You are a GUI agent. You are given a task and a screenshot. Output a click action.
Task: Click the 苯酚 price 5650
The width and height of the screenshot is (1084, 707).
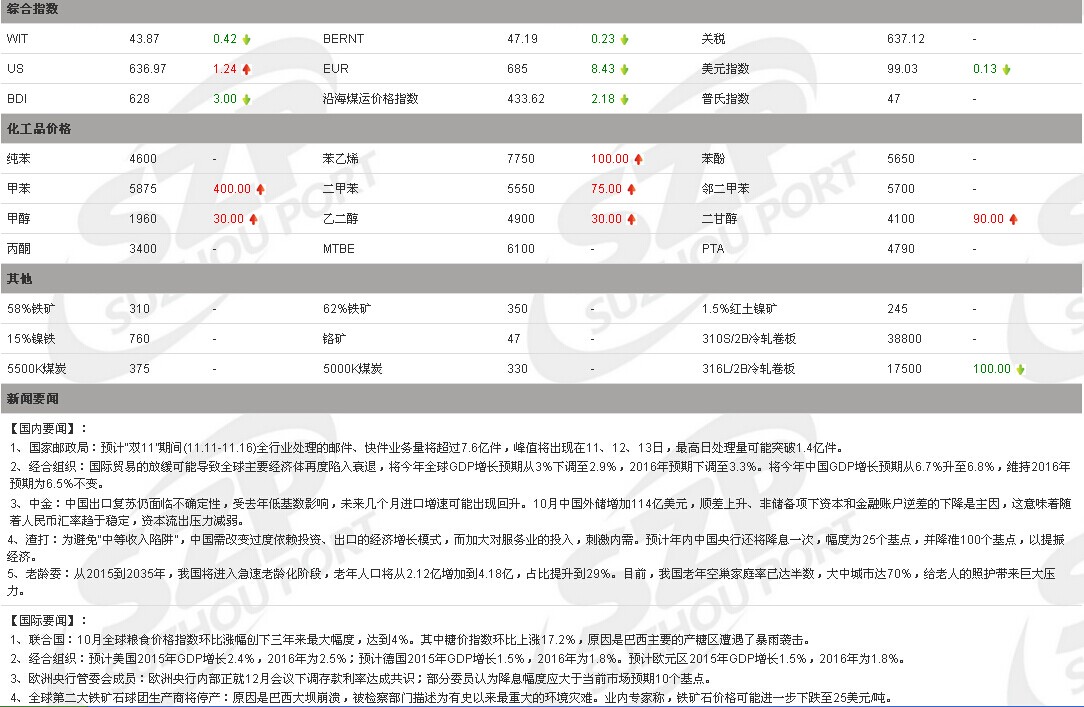pos(901,158)
